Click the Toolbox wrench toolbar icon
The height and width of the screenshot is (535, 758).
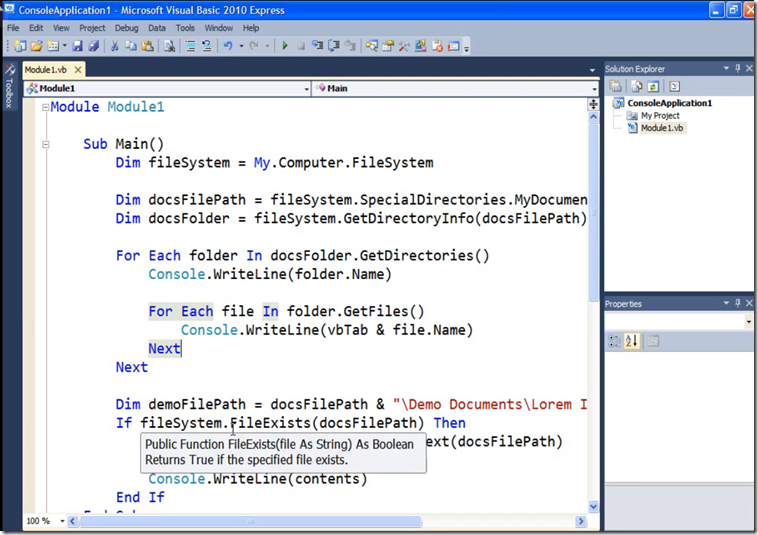point(404,46)
